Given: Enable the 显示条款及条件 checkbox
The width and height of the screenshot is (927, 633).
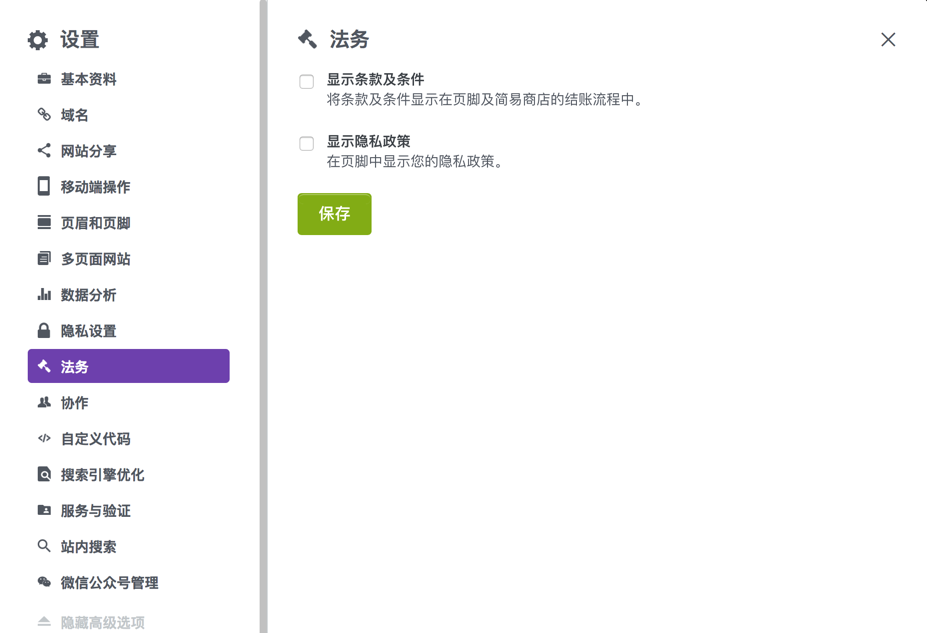Looking at the screenshot, I should tap(306, 82).
